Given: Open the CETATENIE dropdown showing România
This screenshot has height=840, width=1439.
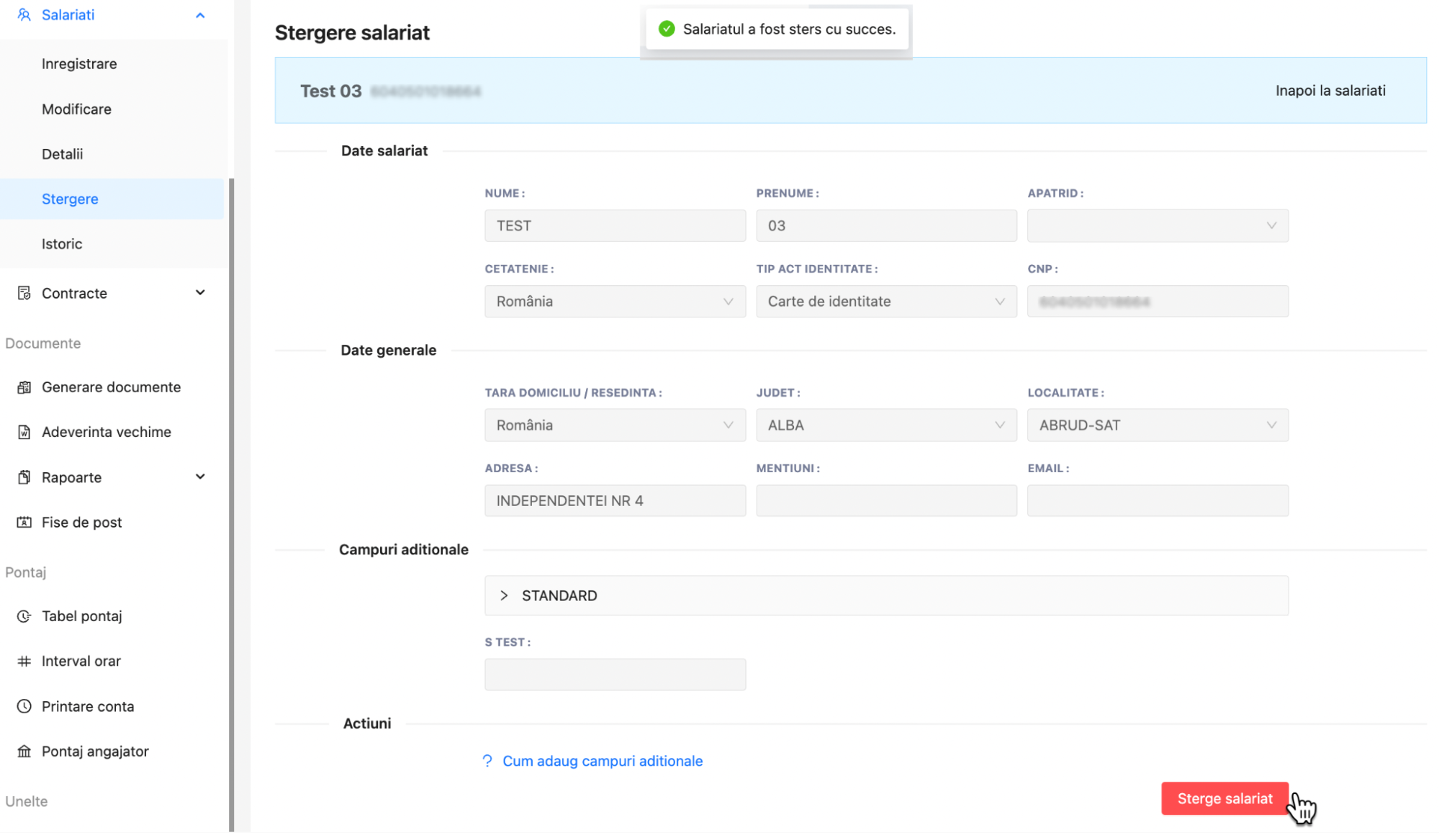Looking at the screenshot, I should tap(615, 302).
